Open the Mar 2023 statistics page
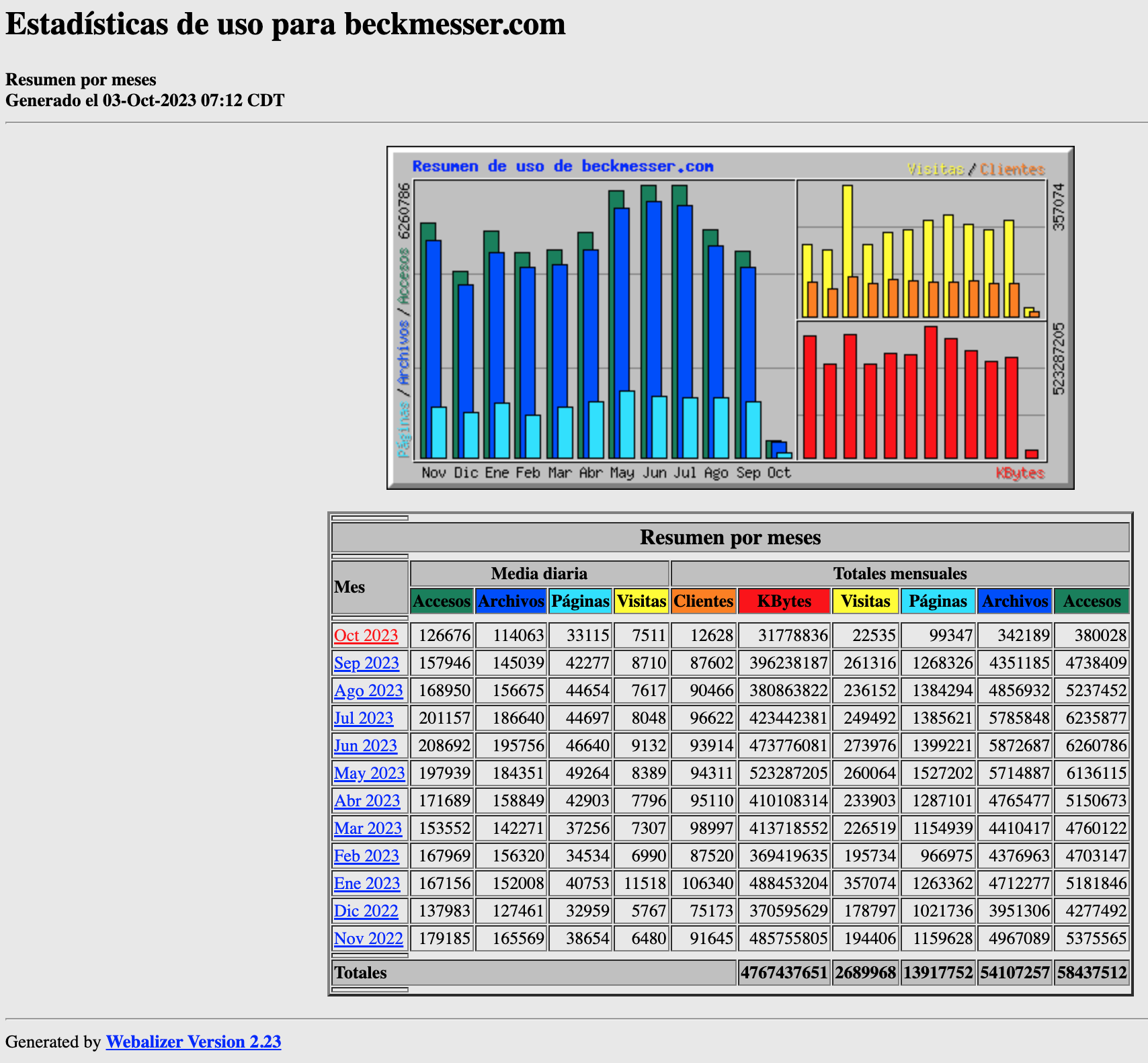The width and height of the screenshot is (1148, 1063). pos(368,828)
